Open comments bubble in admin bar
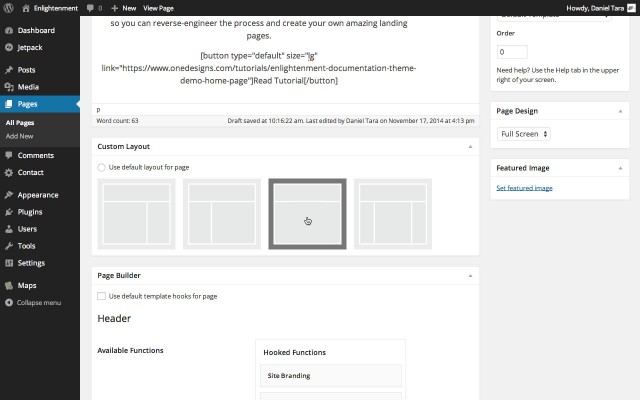 coord(90,8)
